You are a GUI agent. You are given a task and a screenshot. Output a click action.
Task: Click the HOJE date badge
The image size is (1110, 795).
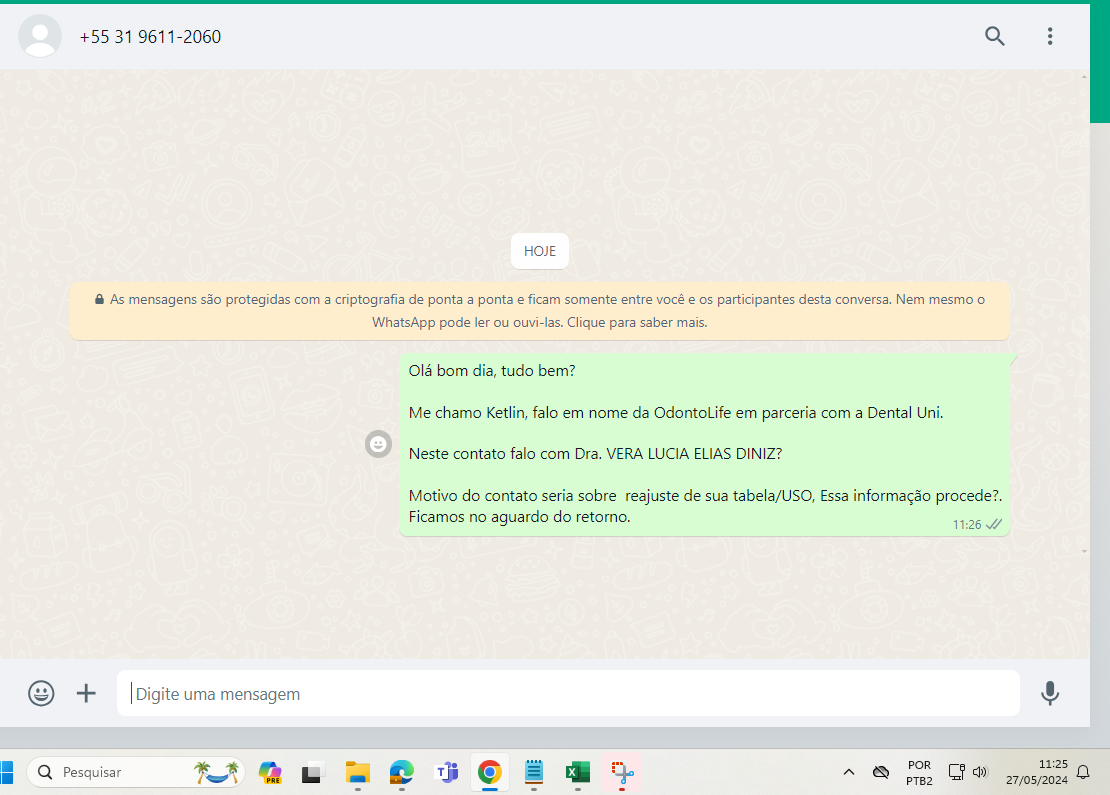(539, 251)
